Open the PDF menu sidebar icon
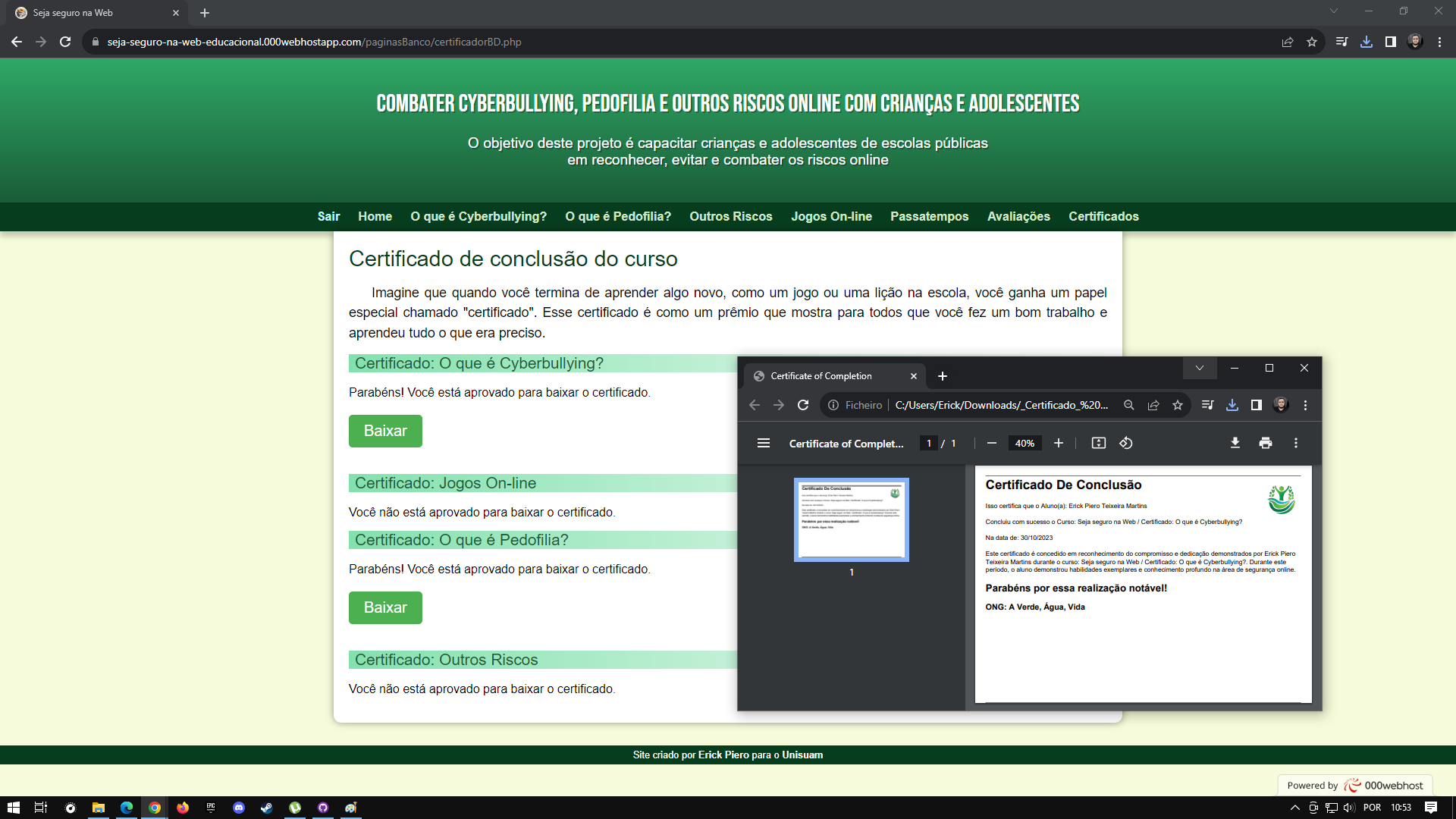 764,443
